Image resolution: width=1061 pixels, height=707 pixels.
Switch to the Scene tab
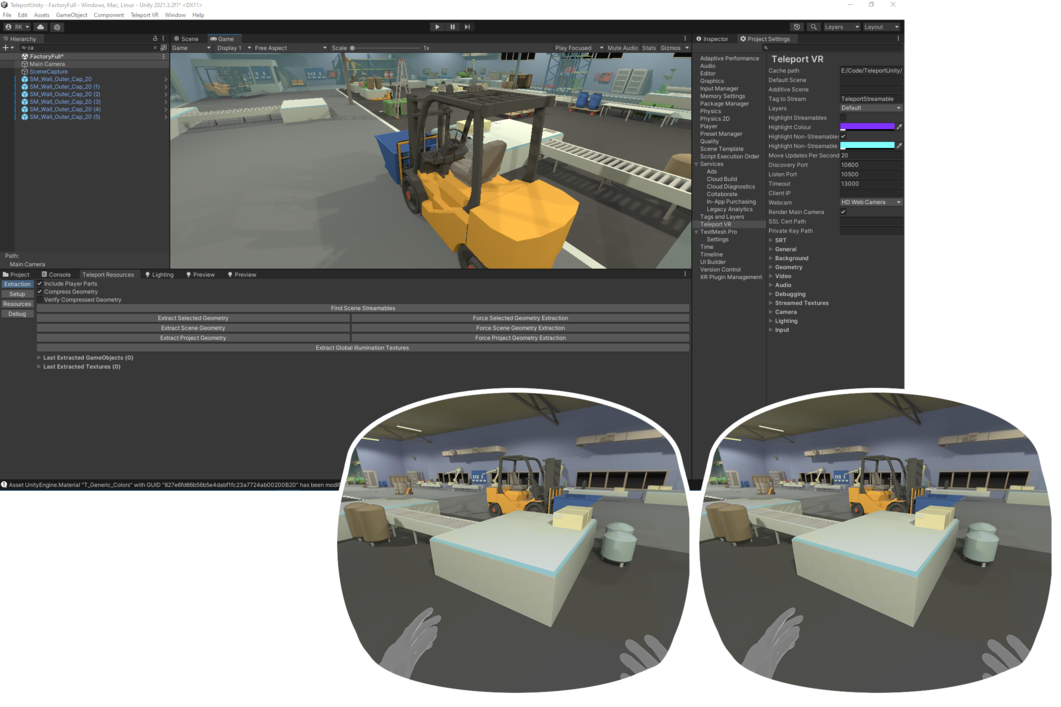pos(186,39)
